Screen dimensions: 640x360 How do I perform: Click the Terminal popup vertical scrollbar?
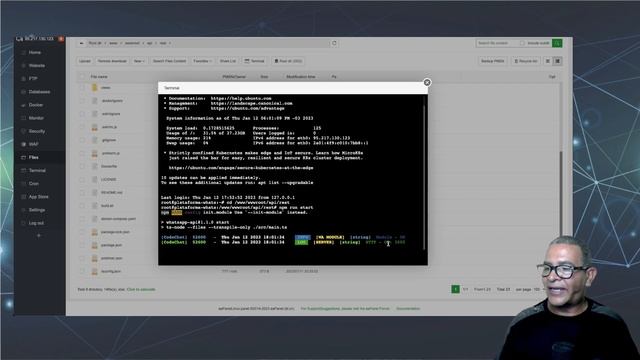(424, 178)
